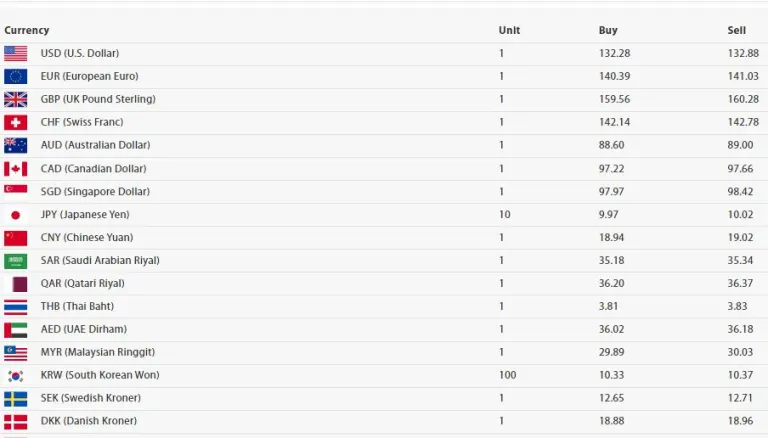The height and width of the screenshot is (438, 768).
Task: Click the South Korean flag icon
Action: point(16,375)
